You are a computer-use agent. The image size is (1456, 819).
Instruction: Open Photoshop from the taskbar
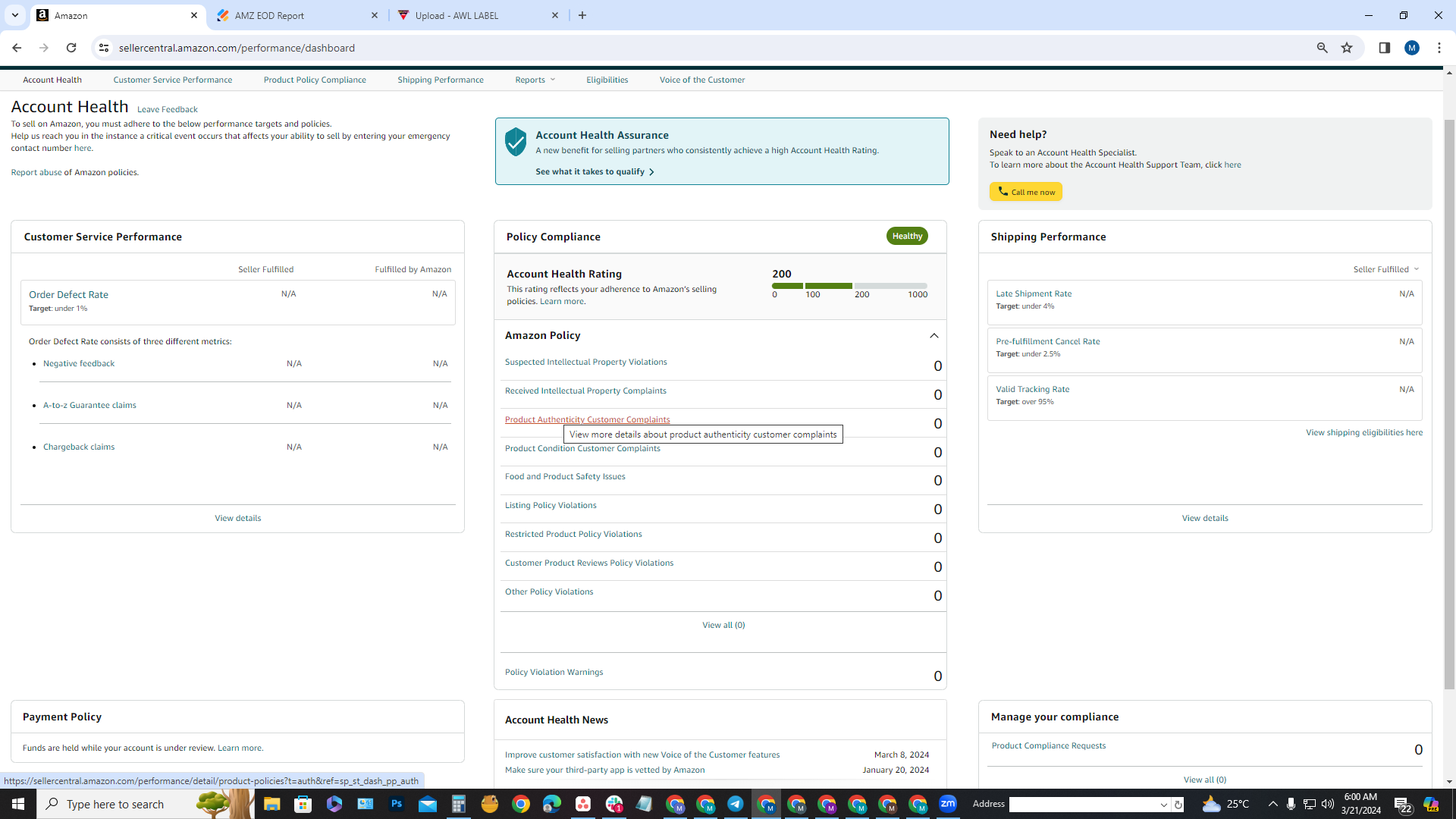(x=396, y=804)
